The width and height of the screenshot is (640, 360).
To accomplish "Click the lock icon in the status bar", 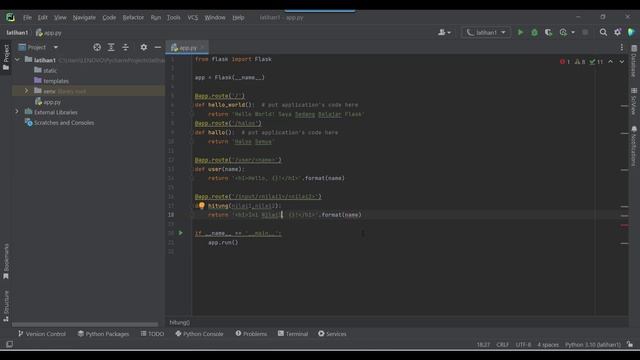I will tap(630, 344).
